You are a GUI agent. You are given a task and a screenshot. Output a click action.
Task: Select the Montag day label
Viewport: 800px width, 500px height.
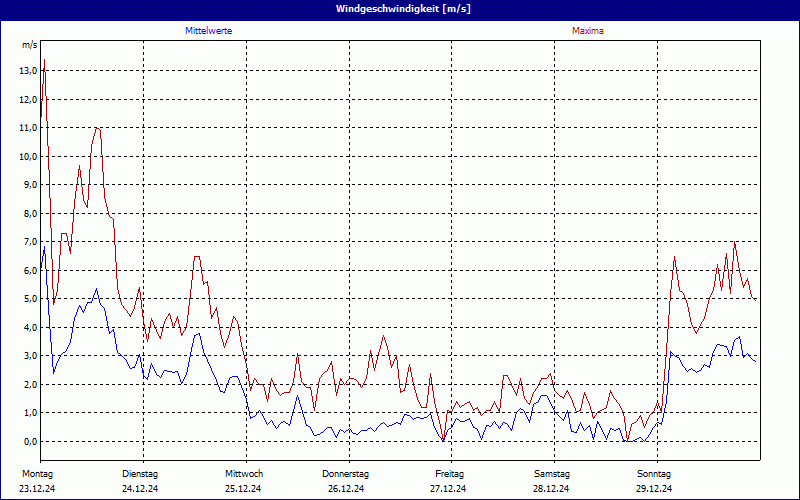tap(37, 473)
